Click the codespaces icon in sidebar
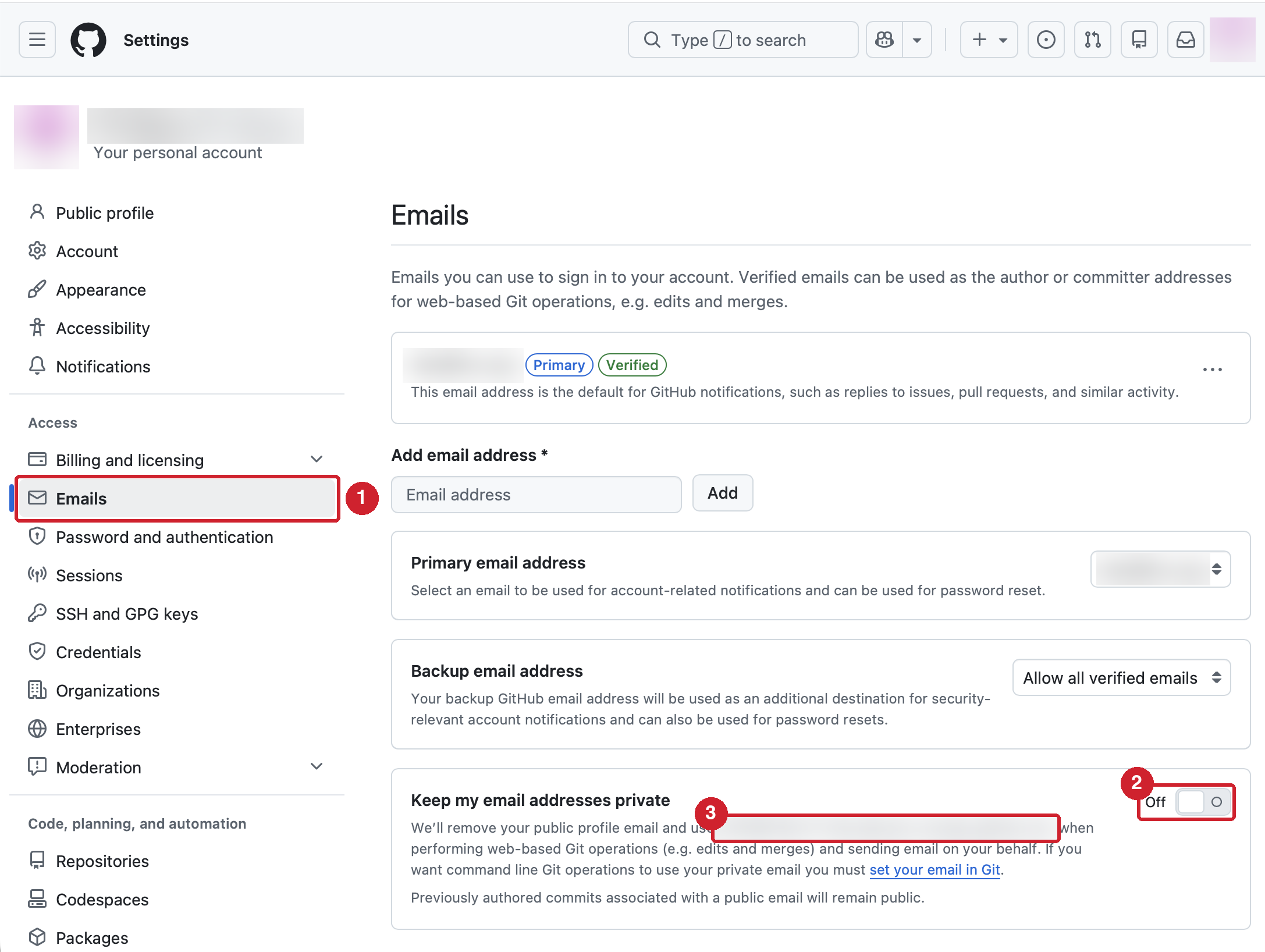Image resolution: width=1265 pixels, height=952 pixels. [x=37, y=898]
